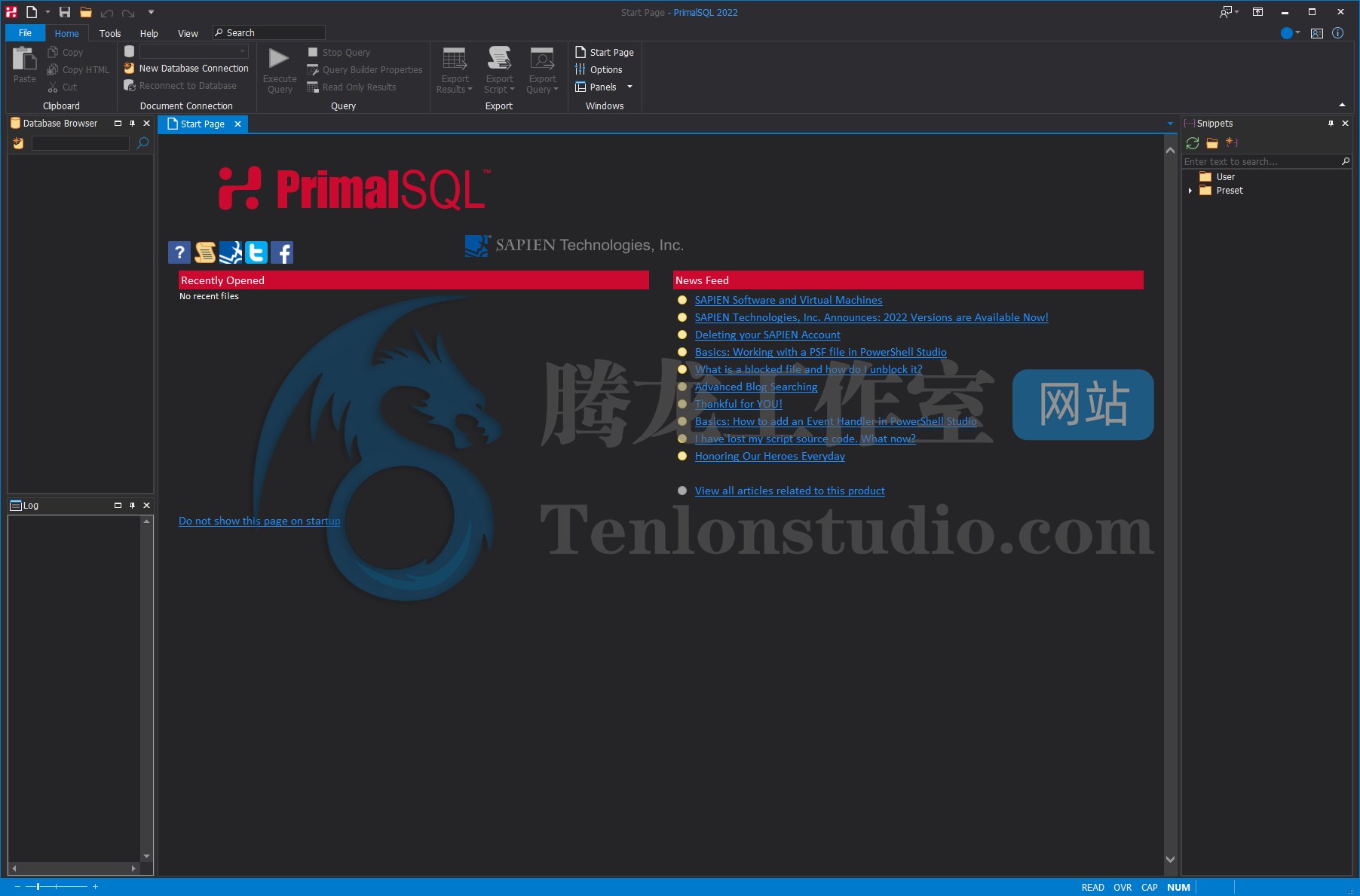Open New Database Connection
Image resolution: width=1360 pixels, height=896 pixels.
point(186,69)
